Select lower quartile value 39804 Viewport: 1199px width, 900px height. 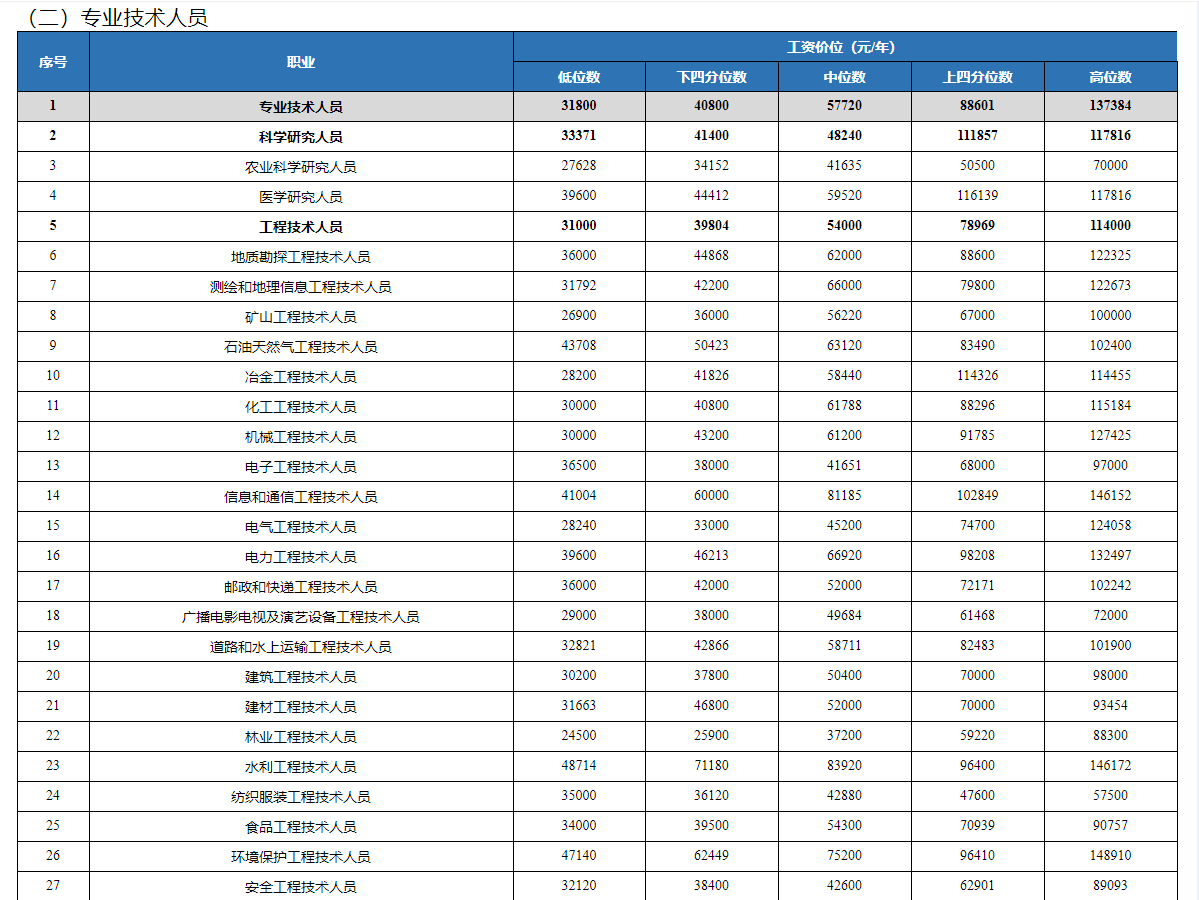[711, 226]
